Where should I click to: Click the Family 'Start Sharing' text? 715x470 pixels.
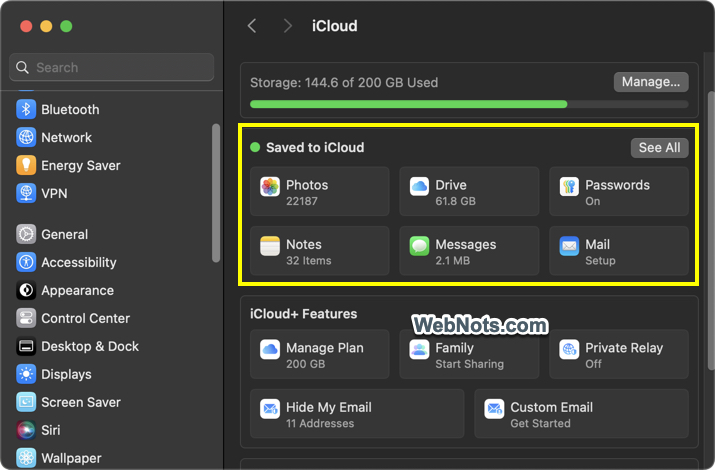(x=469, y=364)
